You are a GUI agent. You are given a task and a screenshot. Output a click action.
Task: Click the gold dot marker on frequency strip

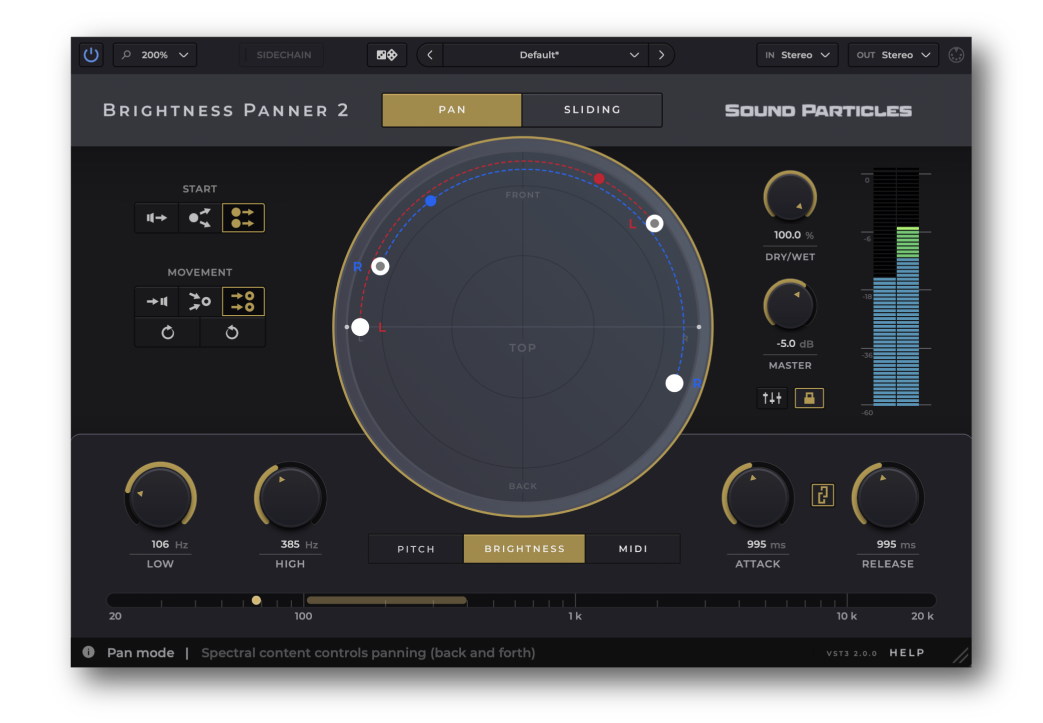tap(256, 600)
